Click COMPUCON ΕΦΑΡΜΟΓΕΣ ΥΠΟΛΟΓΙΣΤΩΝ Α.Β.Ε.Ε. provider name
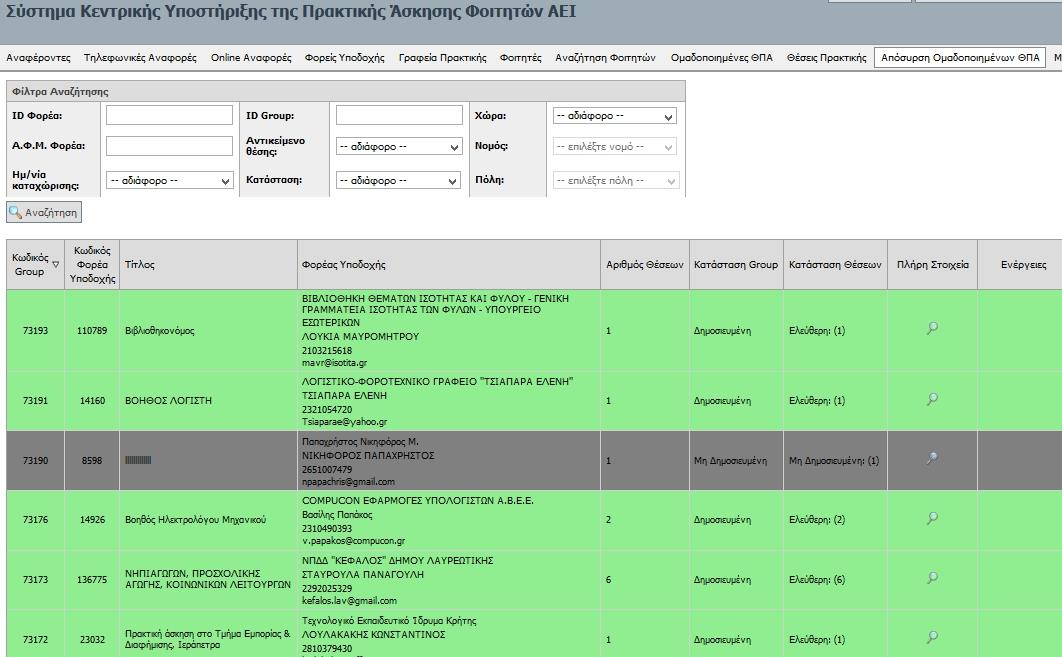 click(x=417, y=501)
